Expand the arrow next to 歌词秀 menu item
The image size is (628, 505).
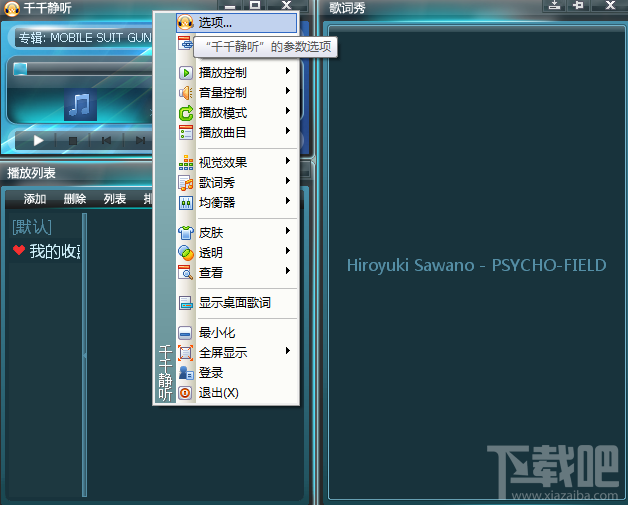tap(288, 181)
